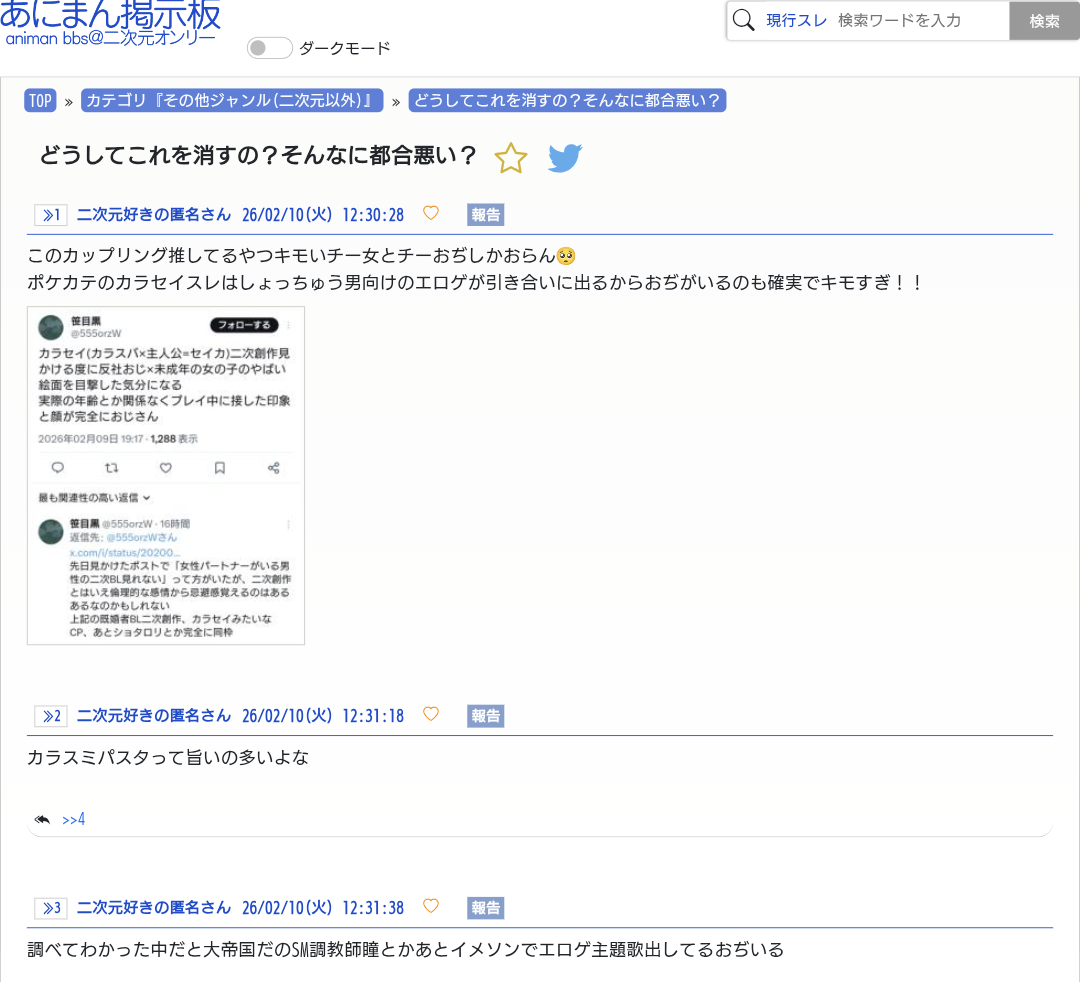Click the magnifying glass search icon

(x=743, y=20)
